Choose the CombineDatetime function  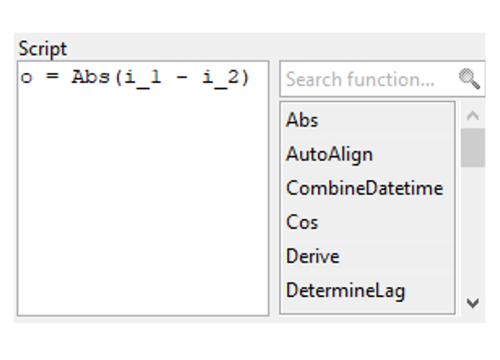coord(368,188)
